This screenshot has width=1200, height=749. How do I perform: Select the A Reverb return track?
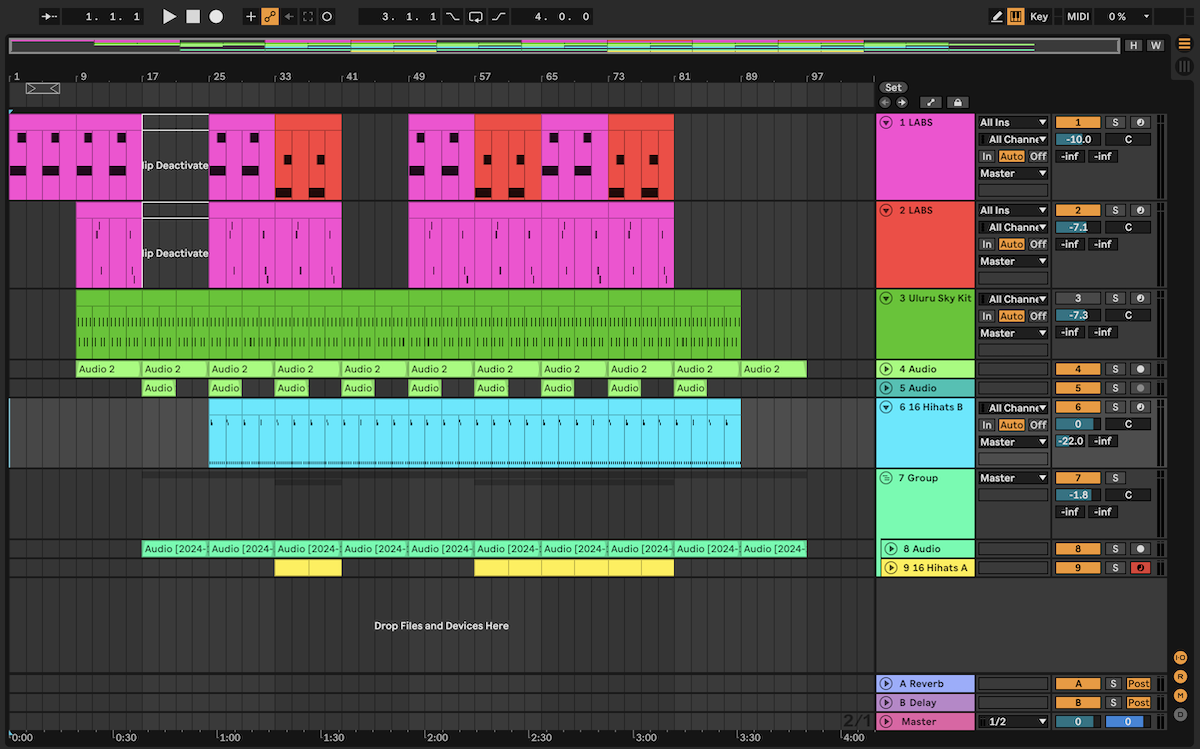pyautogui.click(x=925, y=684)
